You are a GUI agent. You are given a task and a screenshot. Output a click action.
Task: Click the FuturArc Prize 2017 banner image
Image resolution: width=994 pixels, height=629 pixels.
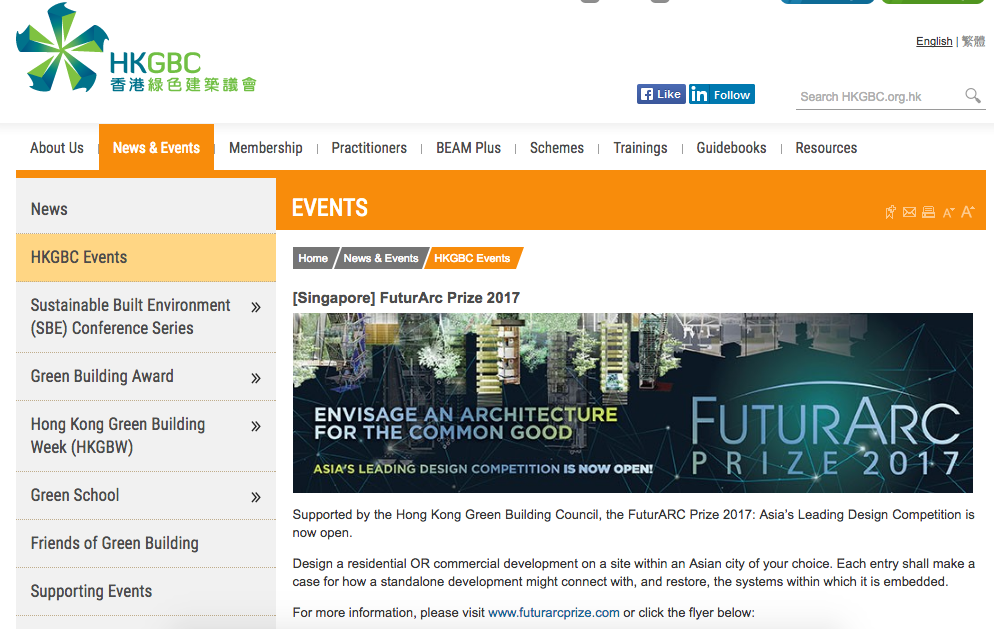[x=633, y=403]
